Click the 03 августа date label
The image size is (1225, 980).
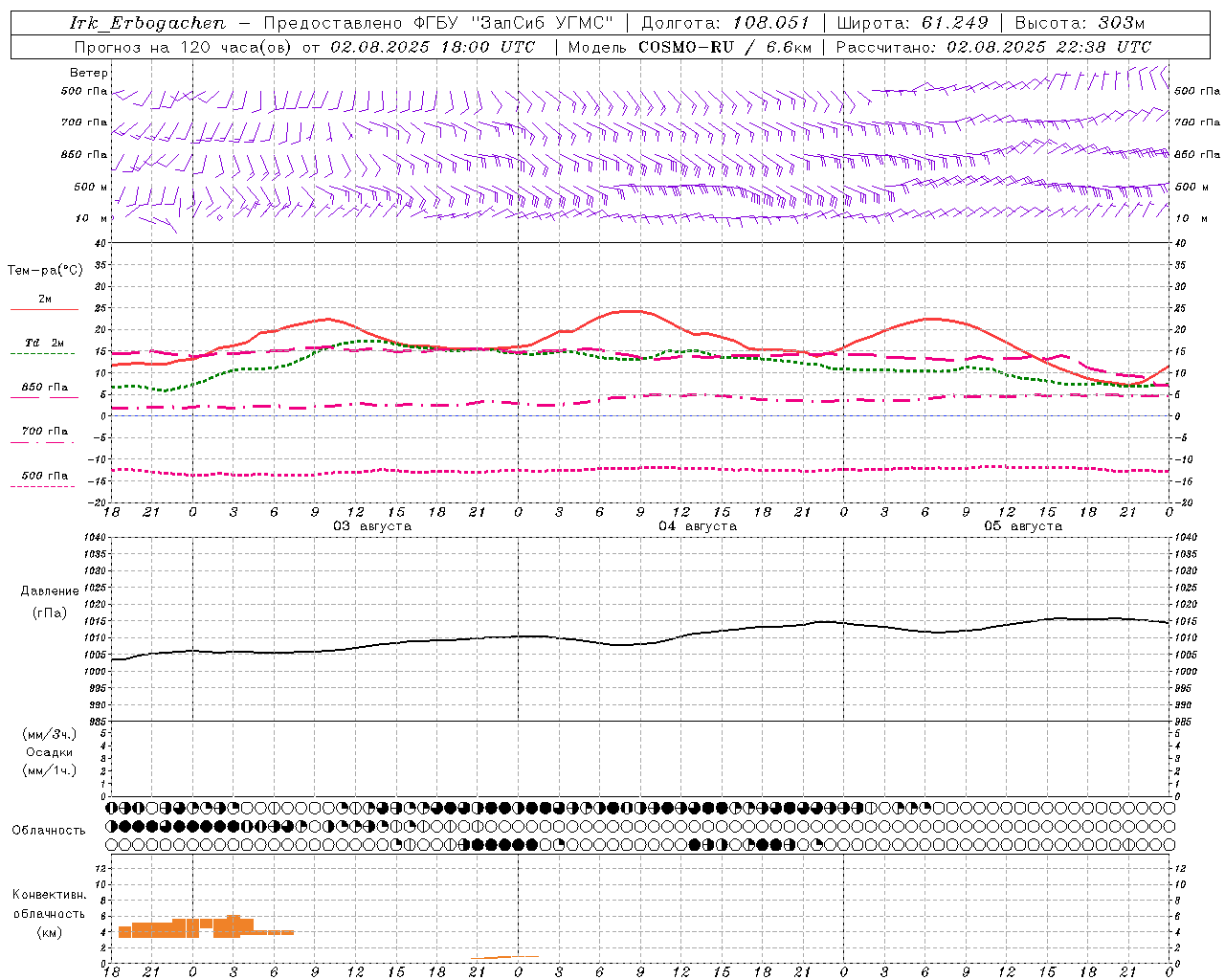[x=372, y=526]
